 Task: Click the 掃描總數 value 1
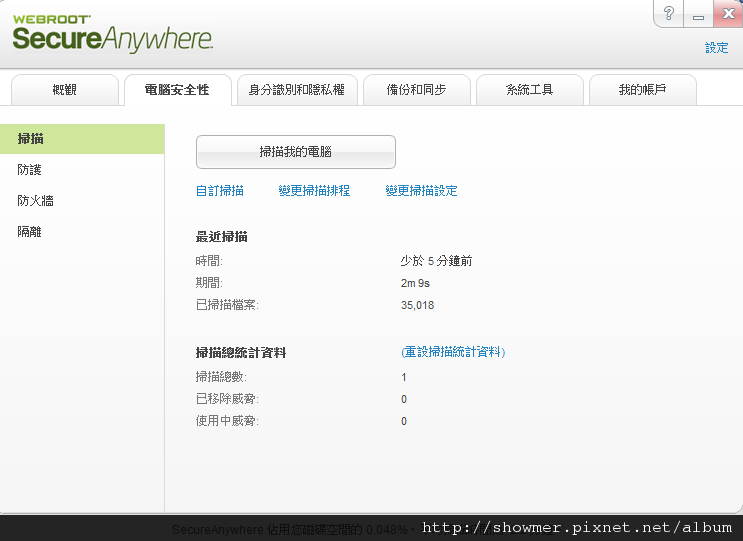[404, 378]
